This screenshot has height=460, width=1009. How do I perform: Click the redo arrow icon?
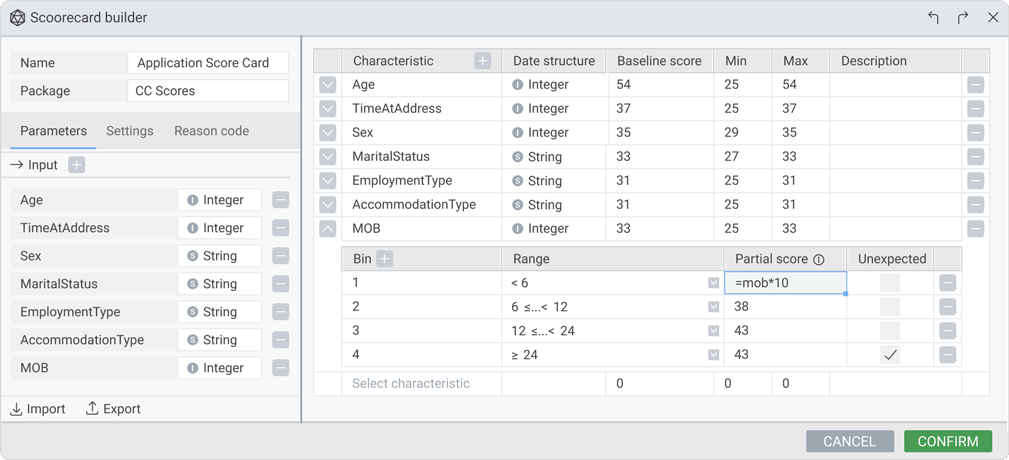coord(963,18)
